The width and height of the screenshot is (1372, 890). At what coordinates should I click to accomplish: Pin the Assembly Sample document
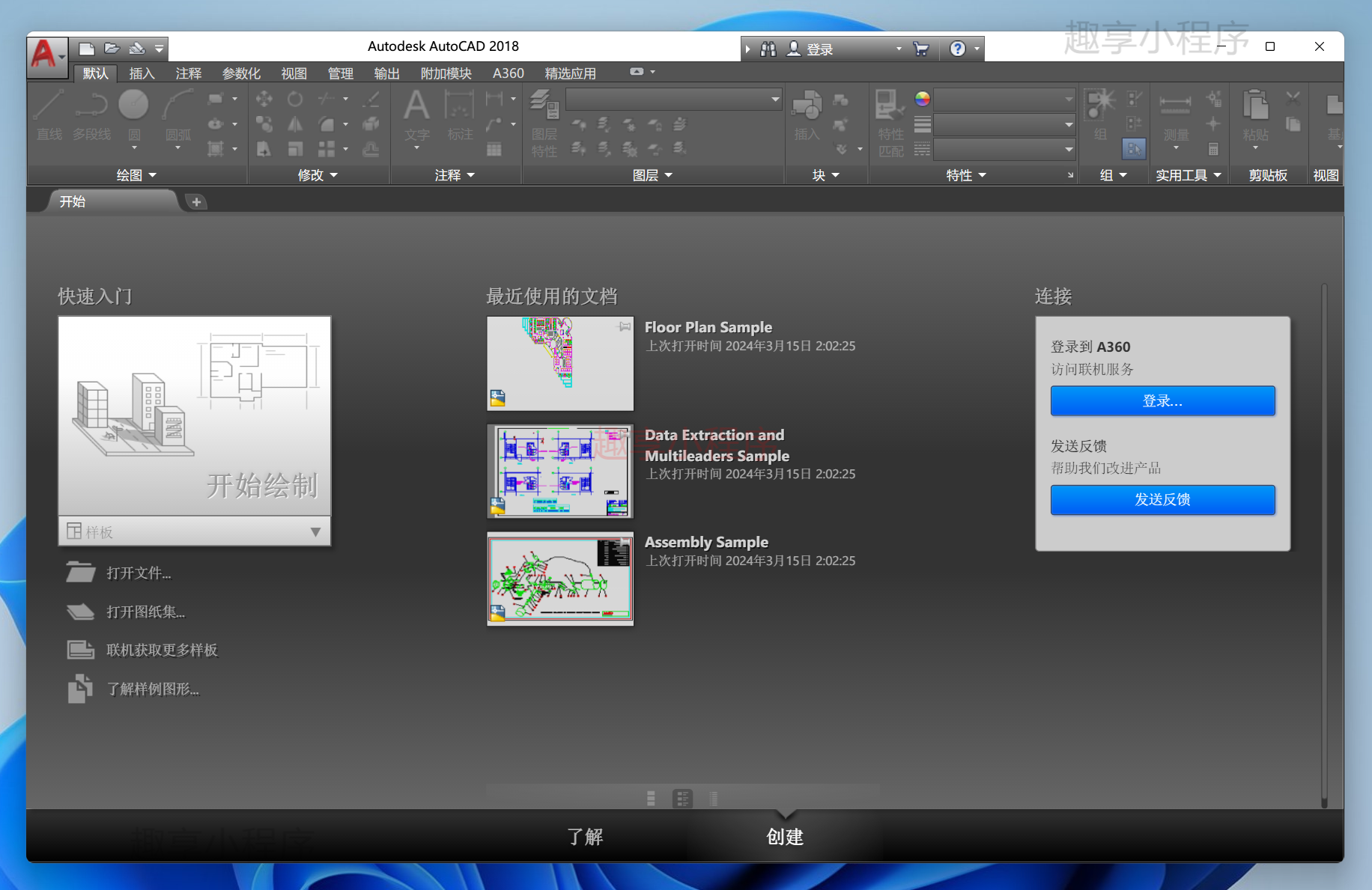624,542
